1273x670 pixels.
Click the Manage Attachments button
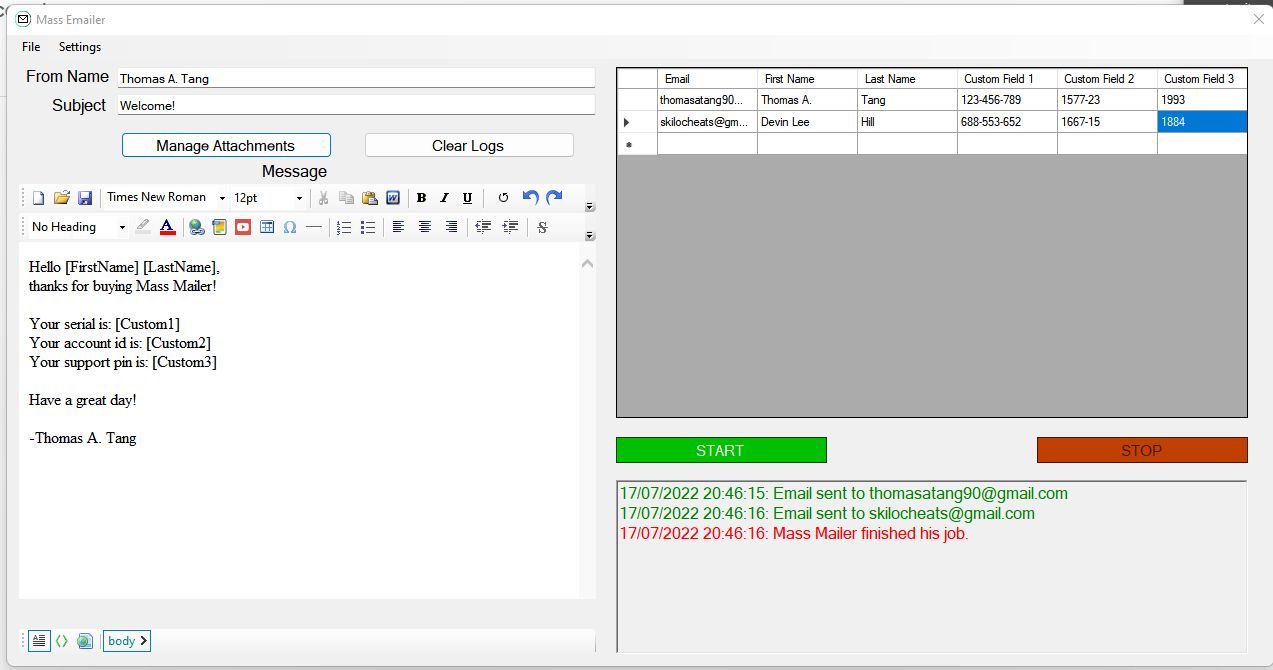(x=226, y=145)
